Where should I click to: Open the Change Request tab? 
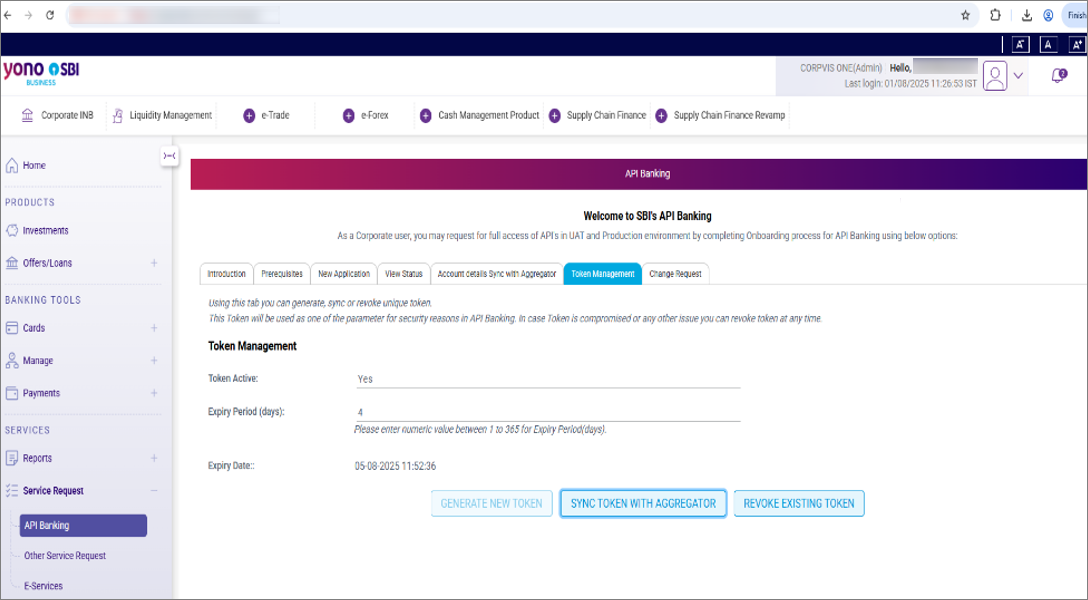pyautogui.click(x=675, y=274)
